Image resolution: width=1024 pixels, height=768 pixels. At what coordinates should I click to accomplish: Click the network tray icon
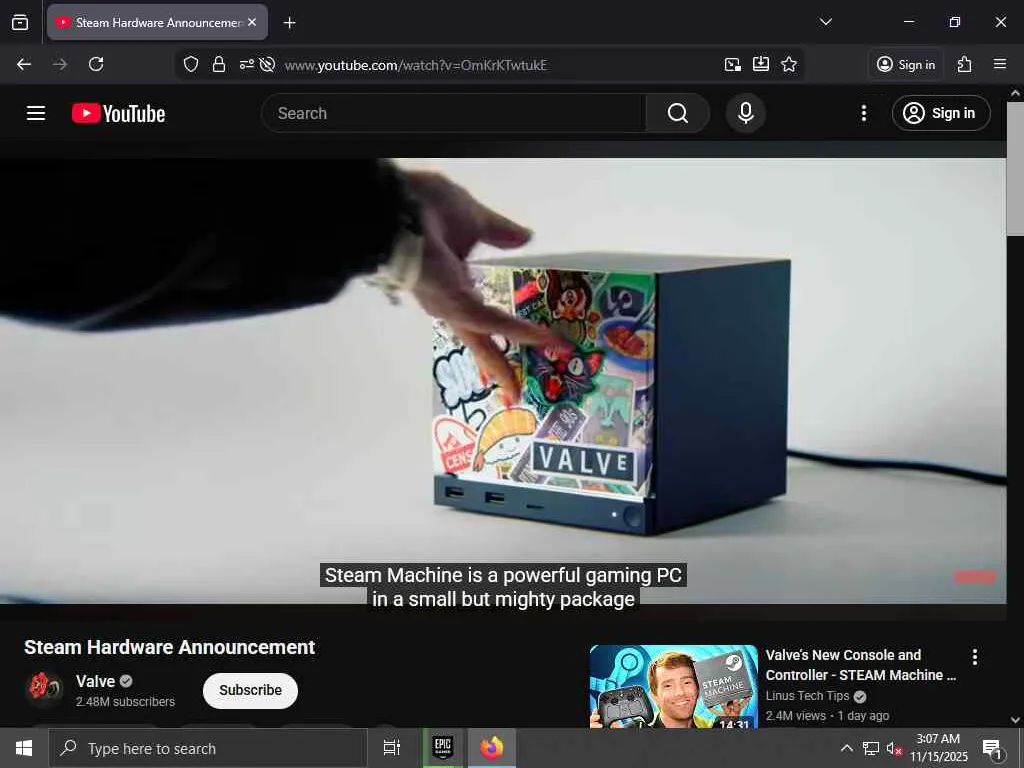click(870, 748)
